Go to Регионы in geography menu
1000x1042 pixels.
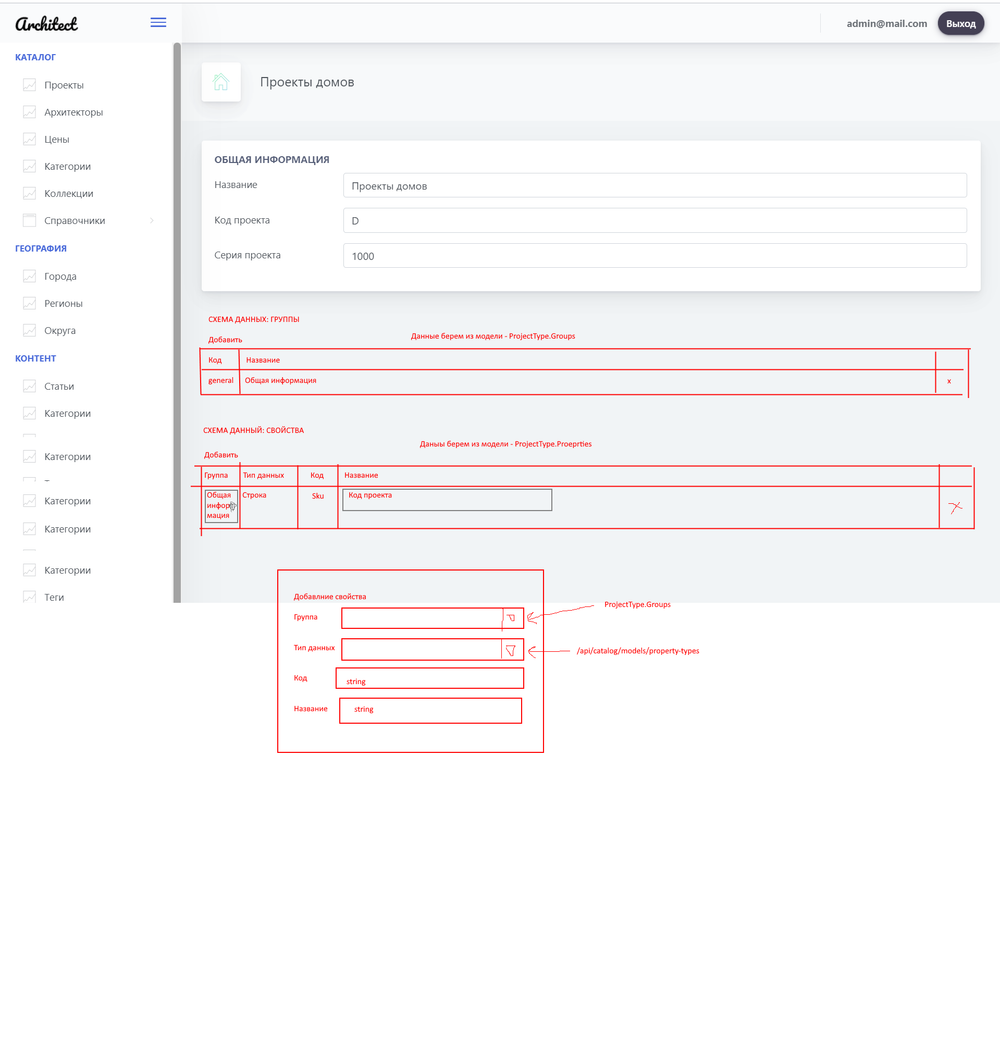[63, 304]
